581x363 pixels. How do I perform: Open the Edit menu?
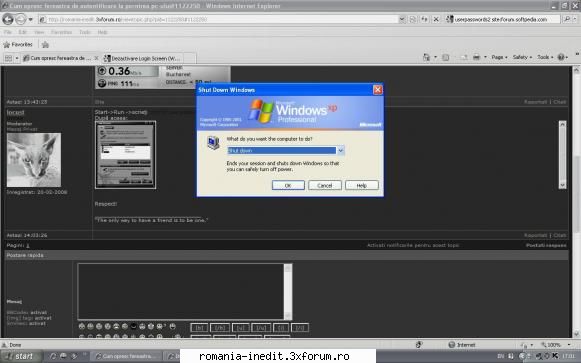pos(23,32)
